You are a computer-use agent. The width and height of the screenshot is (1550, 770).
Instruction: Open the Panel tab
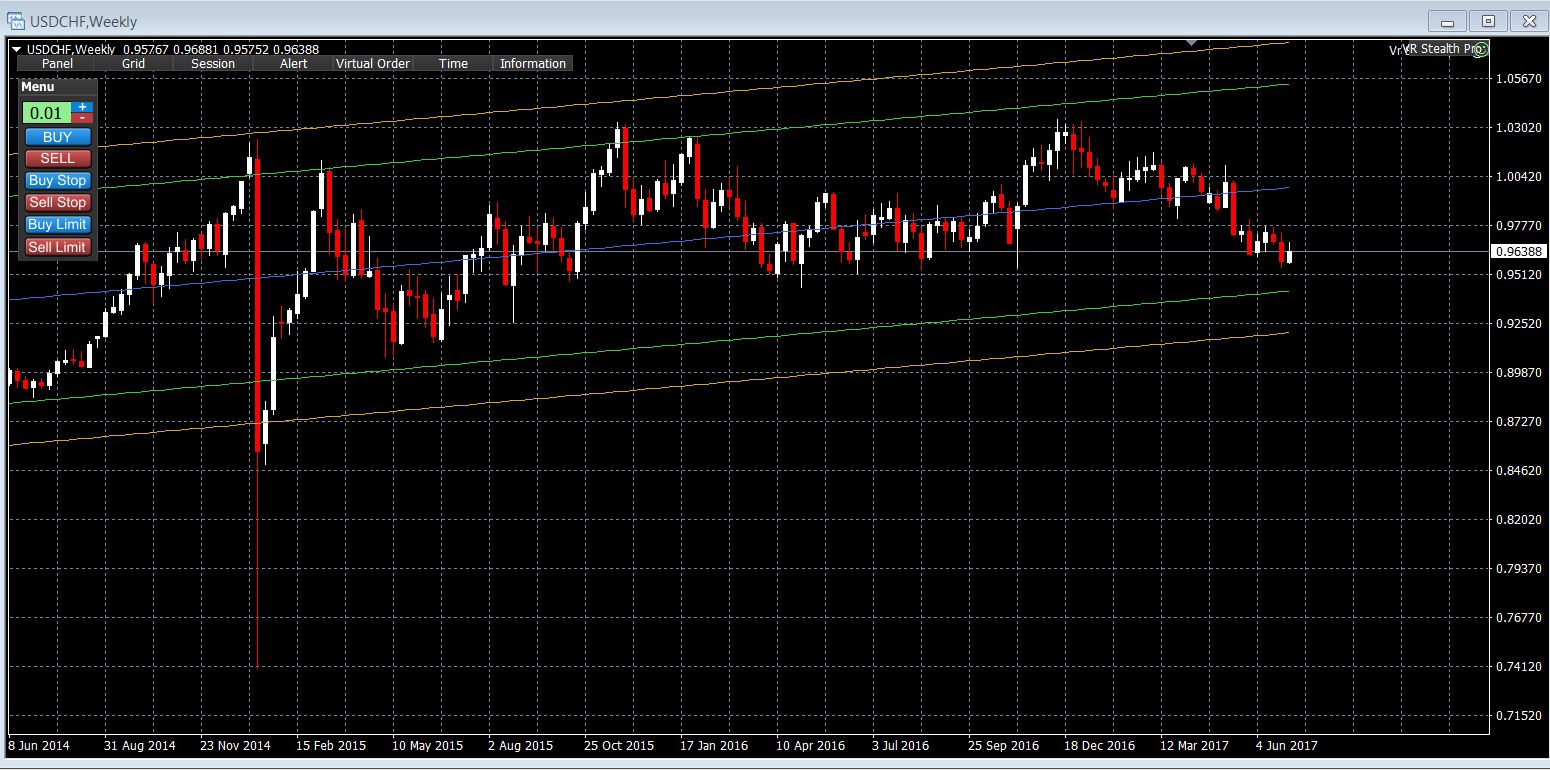57,63
